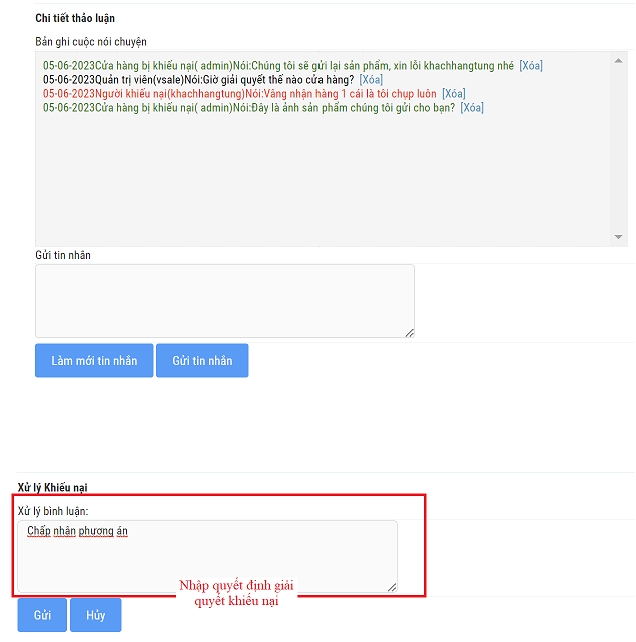The image size is (636, 642).
Task: Click the chat log scroll down arrow
Action: (x=618, y=237)
